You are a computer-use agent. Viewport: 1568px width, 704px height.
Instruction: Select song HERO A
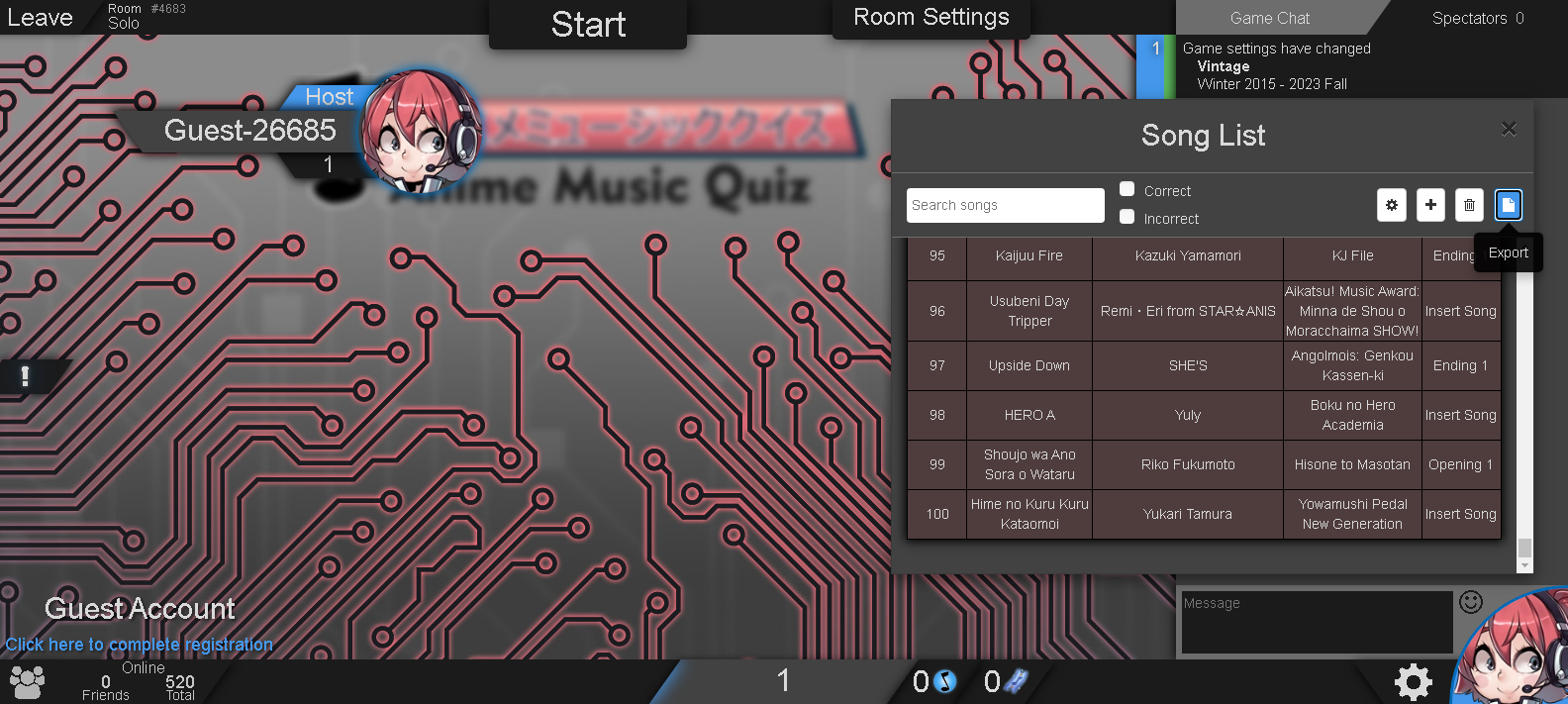pos(1029,415)
